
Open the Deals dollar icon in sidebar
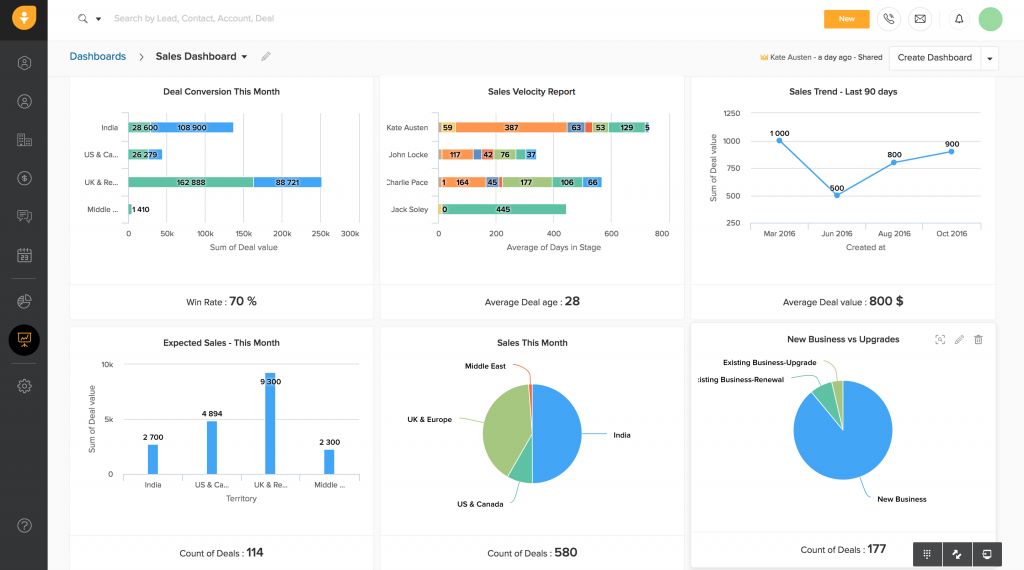[x=24, y=178]
